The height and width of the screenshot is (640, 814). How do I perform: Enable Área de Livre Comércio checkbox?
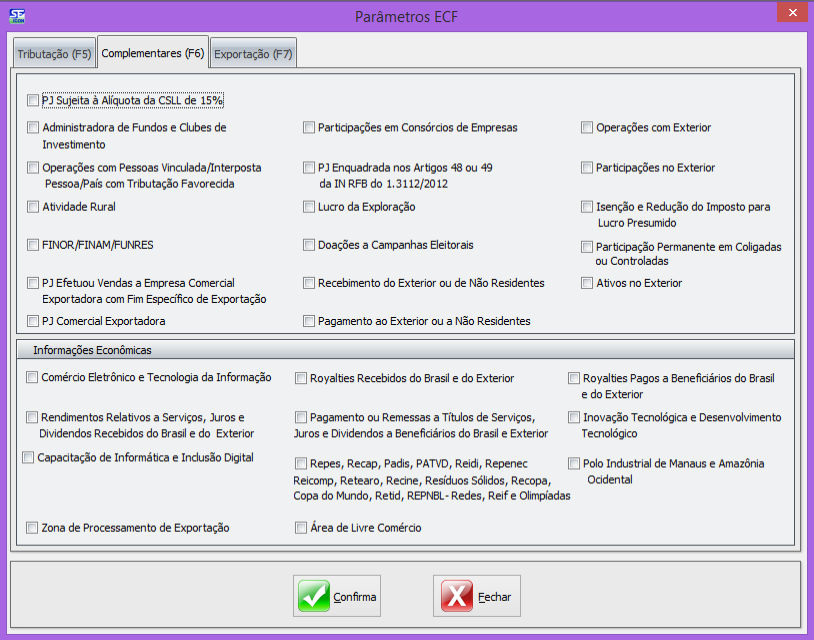[301, 527]
